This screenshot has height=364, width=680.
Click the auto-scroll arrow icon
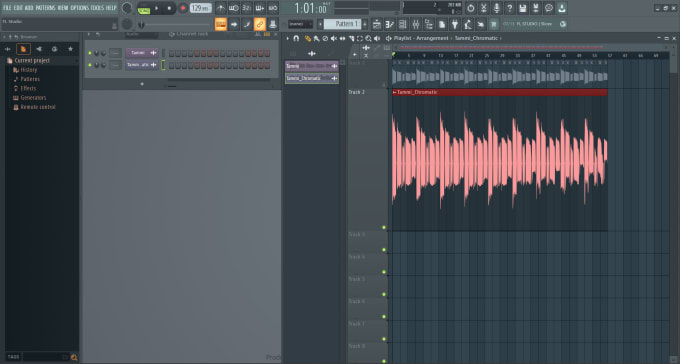[x=234, y=24]
